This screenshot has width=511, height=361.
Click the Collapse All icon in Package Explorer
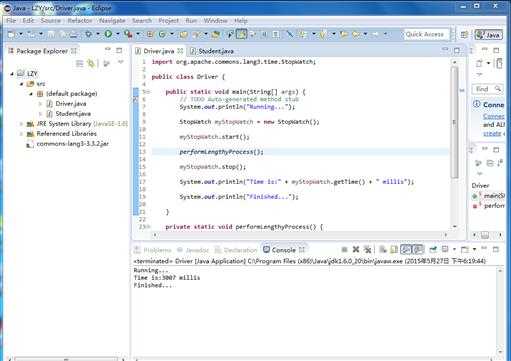click(79, 63)
